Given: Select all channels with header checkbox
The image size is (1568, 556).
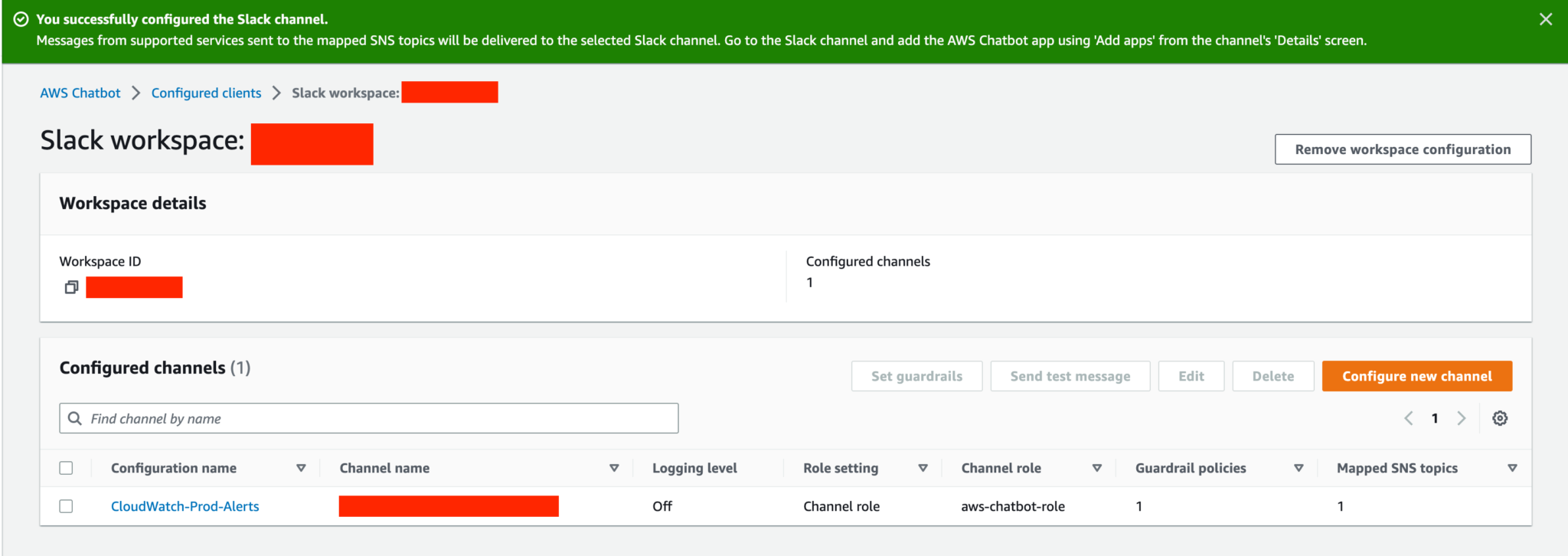Looking at the screenshot, I should (67, 467).
